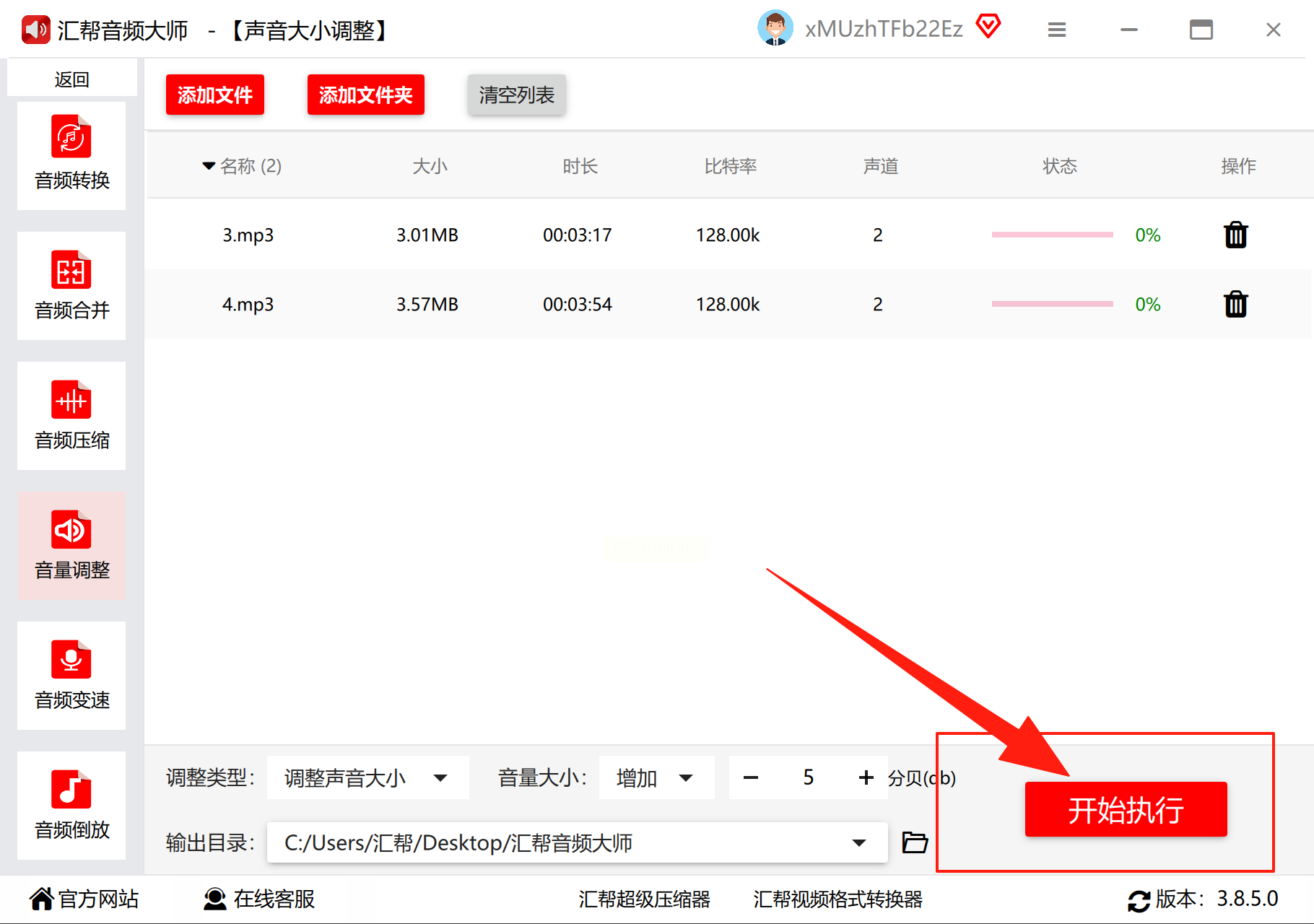The height and width of the screenshot is (924, 1314).
Task: Click the 返回 back tab
Action: pos(71,79)
